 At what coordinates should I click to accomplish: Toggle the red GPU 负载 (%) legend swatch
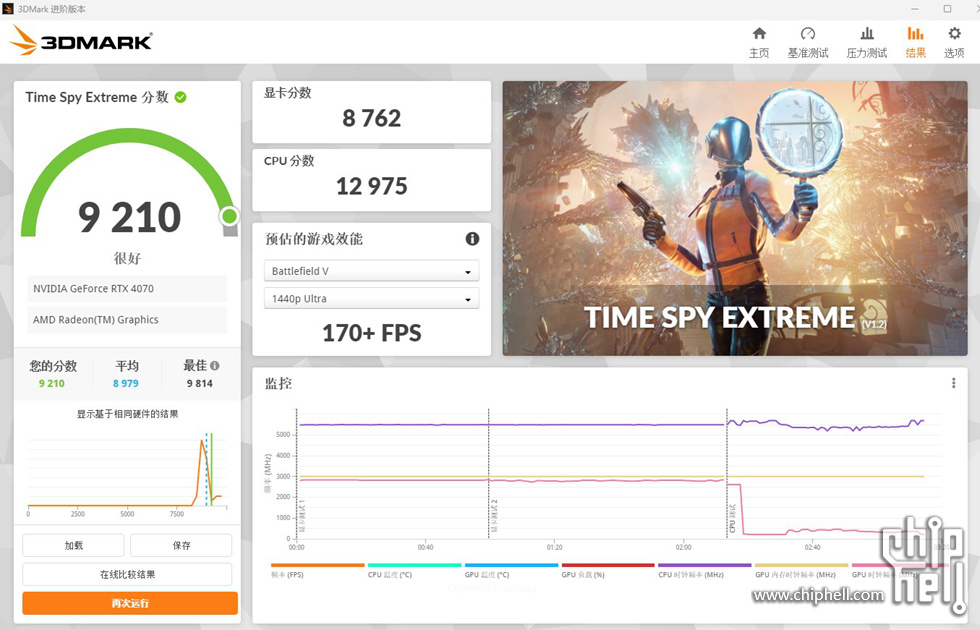click(608, 565)
